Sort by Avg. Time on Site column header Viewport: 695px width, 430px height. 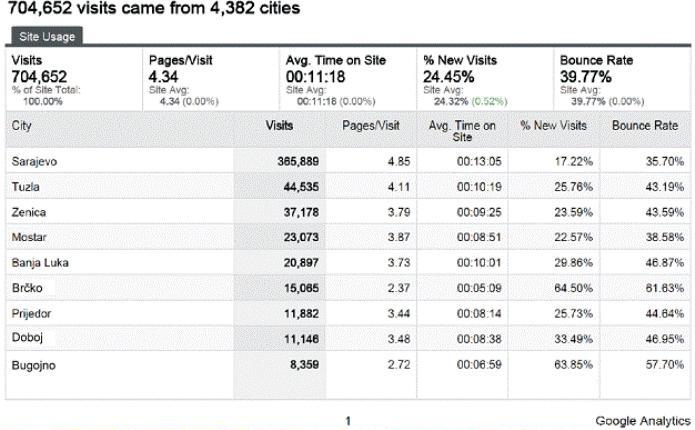(x=462, y=131)
